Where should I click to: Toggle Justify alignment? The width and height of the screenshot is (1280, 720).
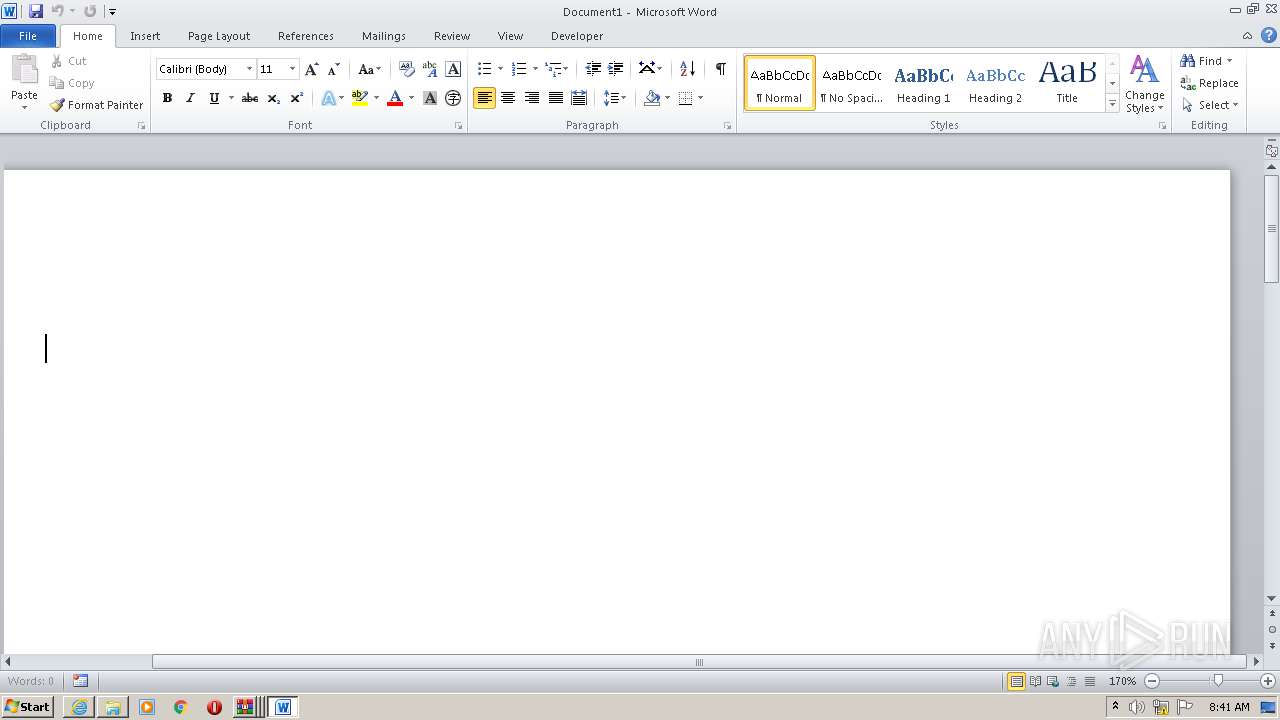555,98
